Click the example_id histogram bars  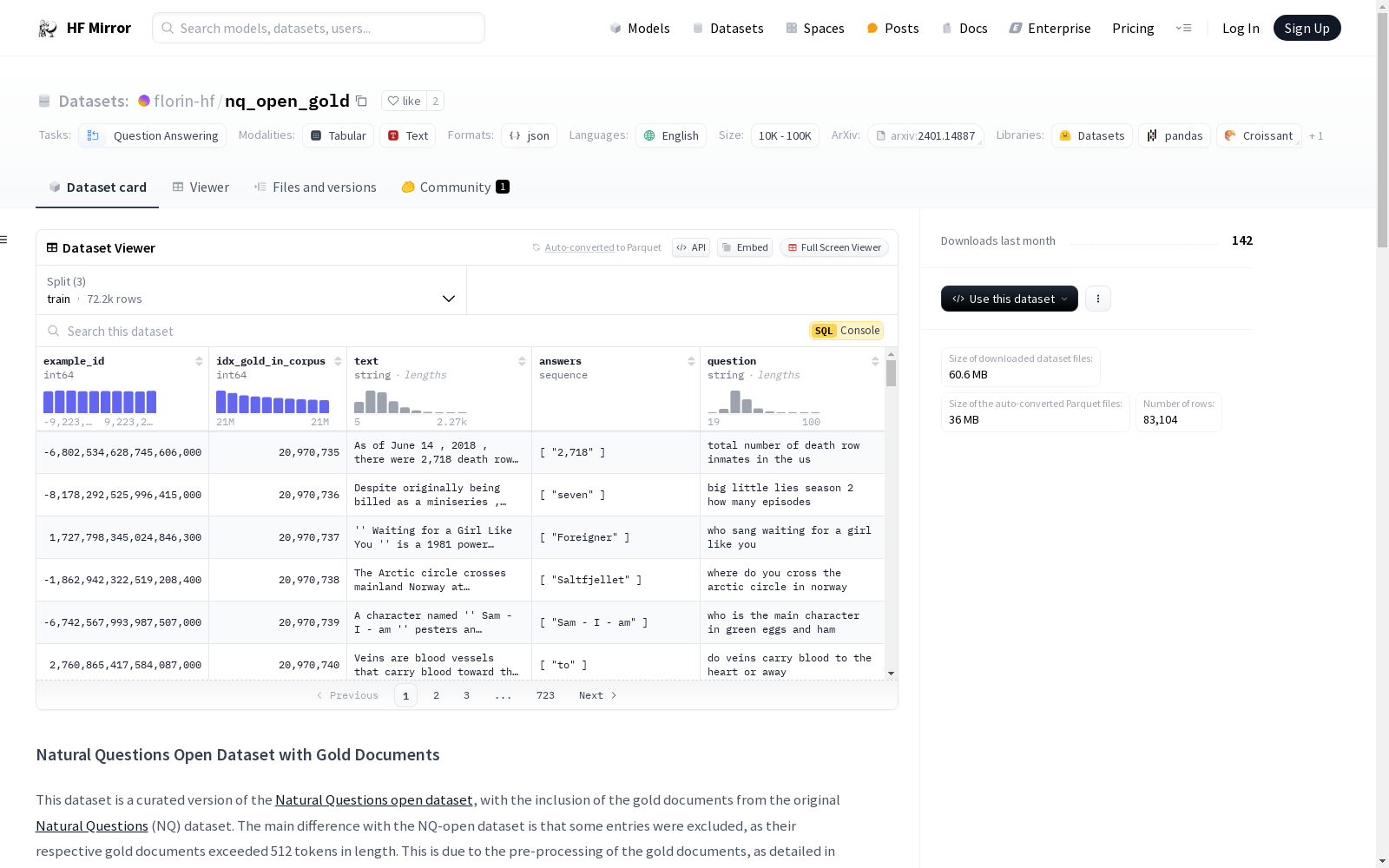coord(100,402)
